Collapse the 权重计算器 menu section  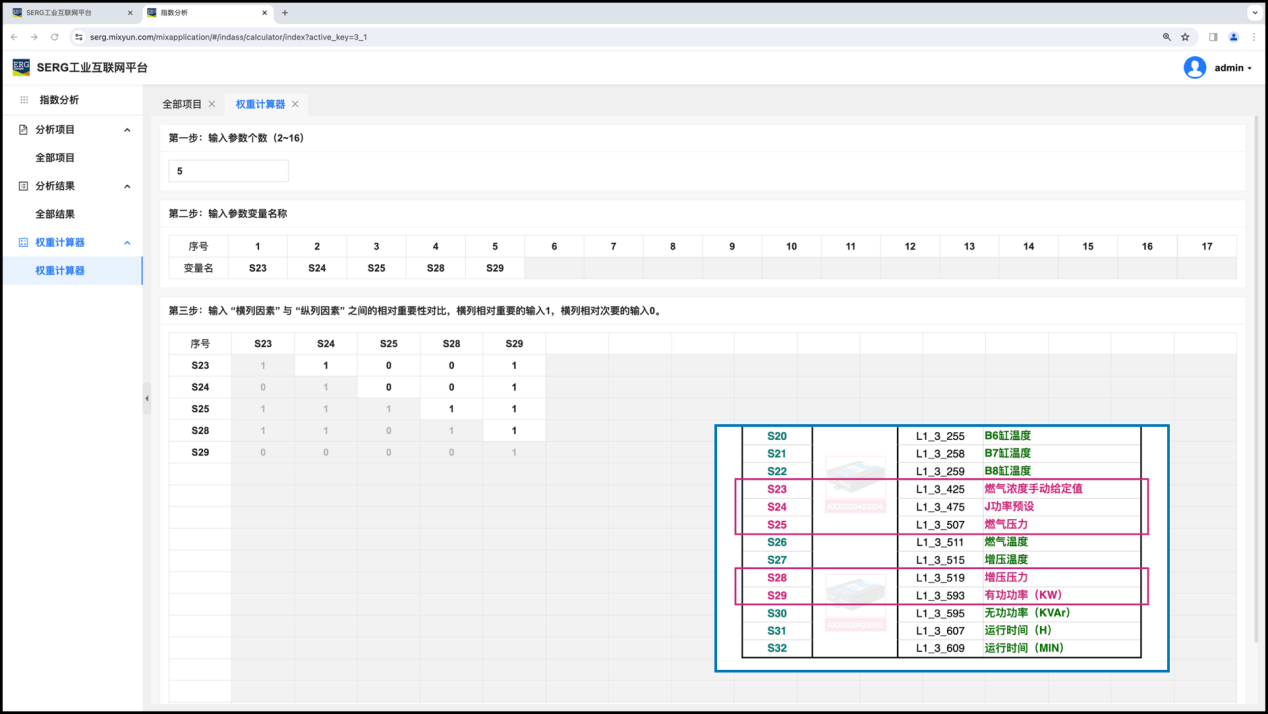[127, 243]
